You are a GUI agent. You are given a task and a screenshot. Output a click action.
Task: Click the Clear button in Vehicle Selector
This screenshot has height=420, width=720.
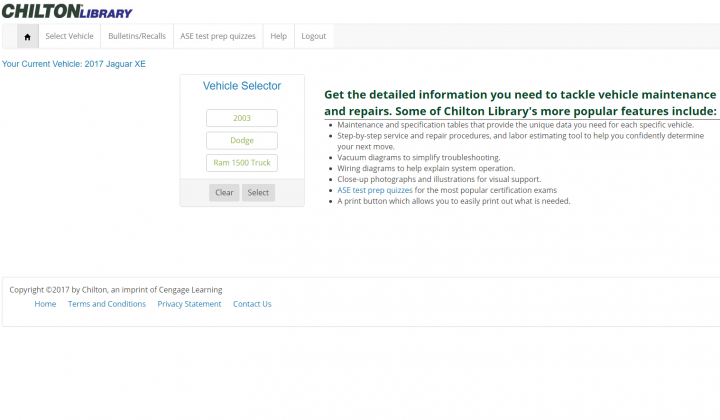(224, 193)
